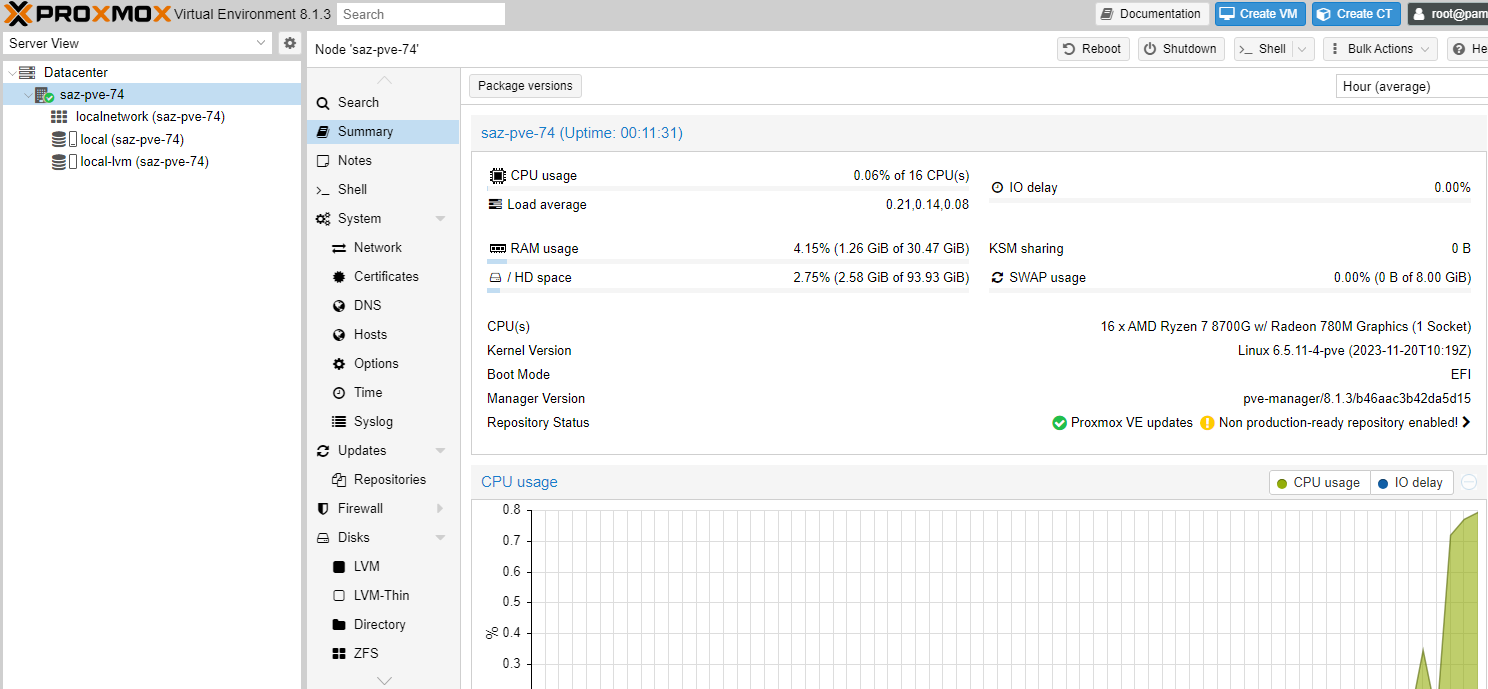Open the LVM-Thin item
Image resolution: width=1488 pixels, height=689 pixels.
tap(383, 595)
